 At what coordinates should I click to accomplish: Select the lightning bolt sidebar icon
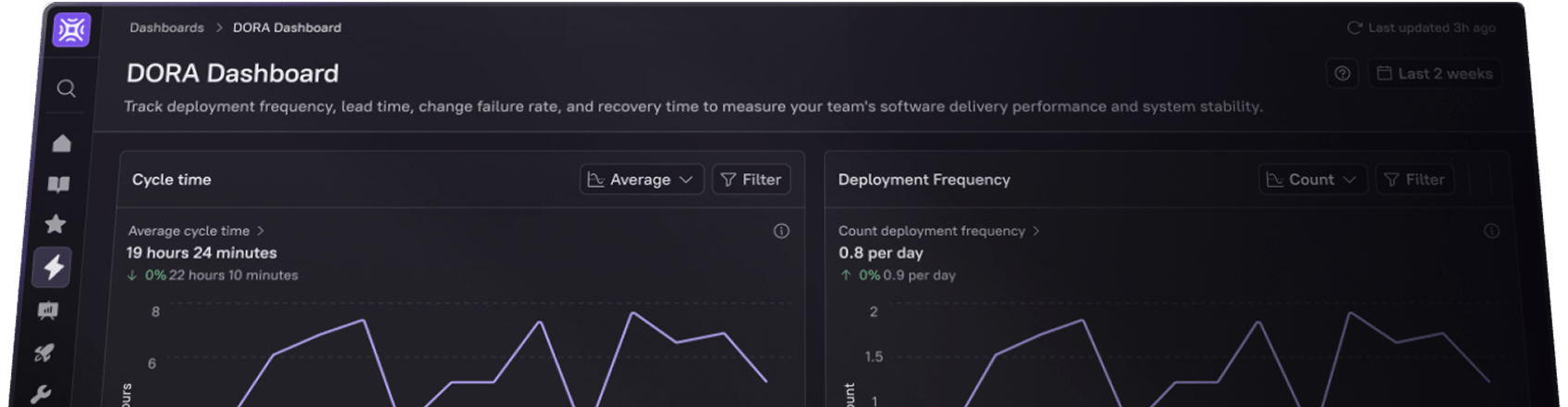pos(53,267)
